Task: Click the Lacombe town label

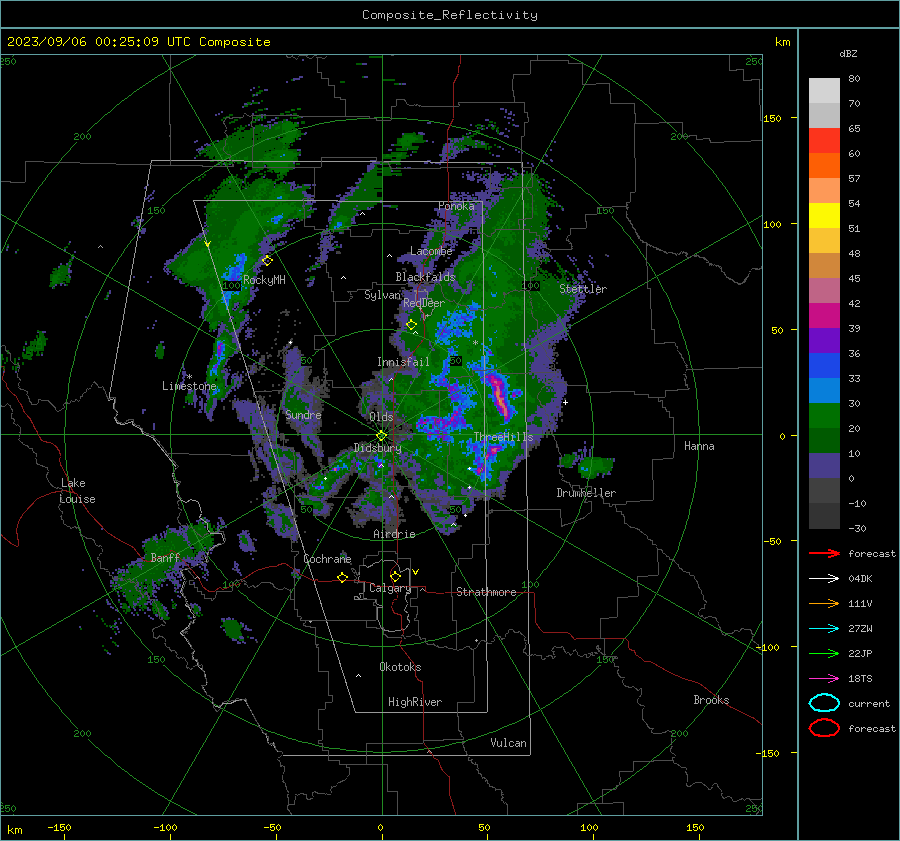Action: point(431,251)
